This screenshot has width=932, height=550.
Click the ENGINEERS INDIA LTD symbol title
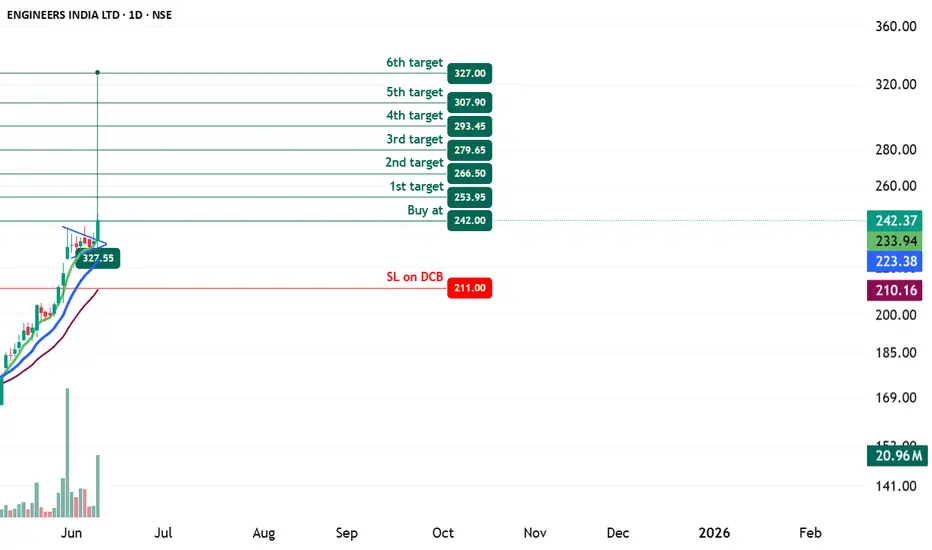click(x=63, y=15)
